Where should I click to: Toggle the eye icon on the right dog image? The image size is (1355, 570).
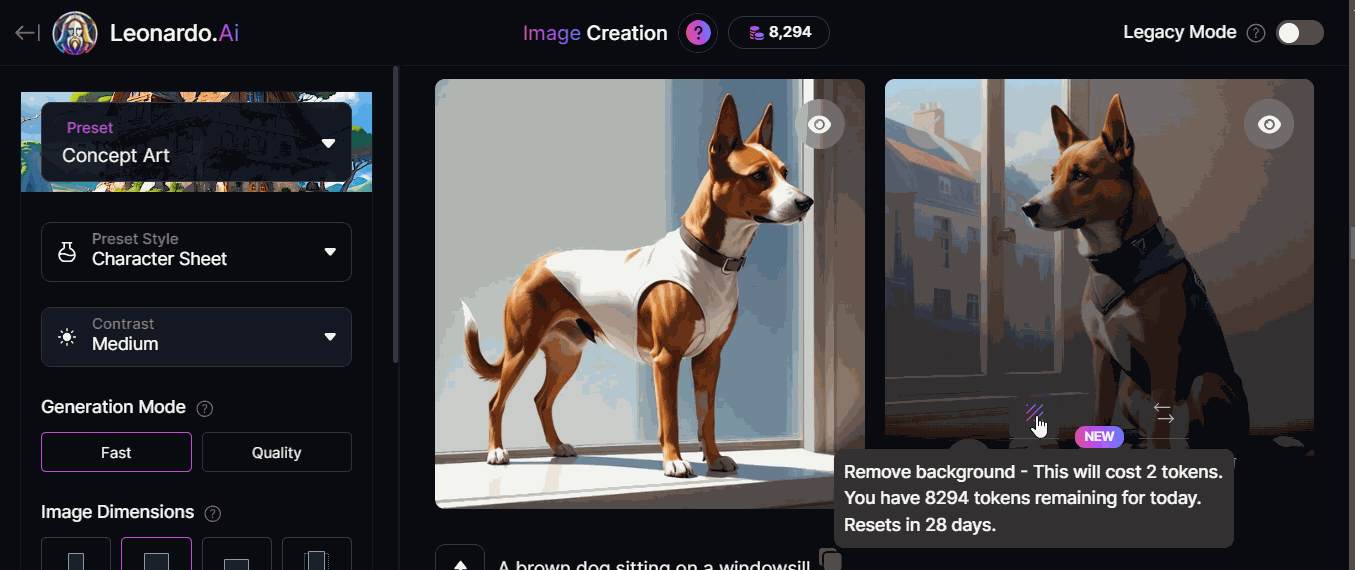coord(1269,124)
